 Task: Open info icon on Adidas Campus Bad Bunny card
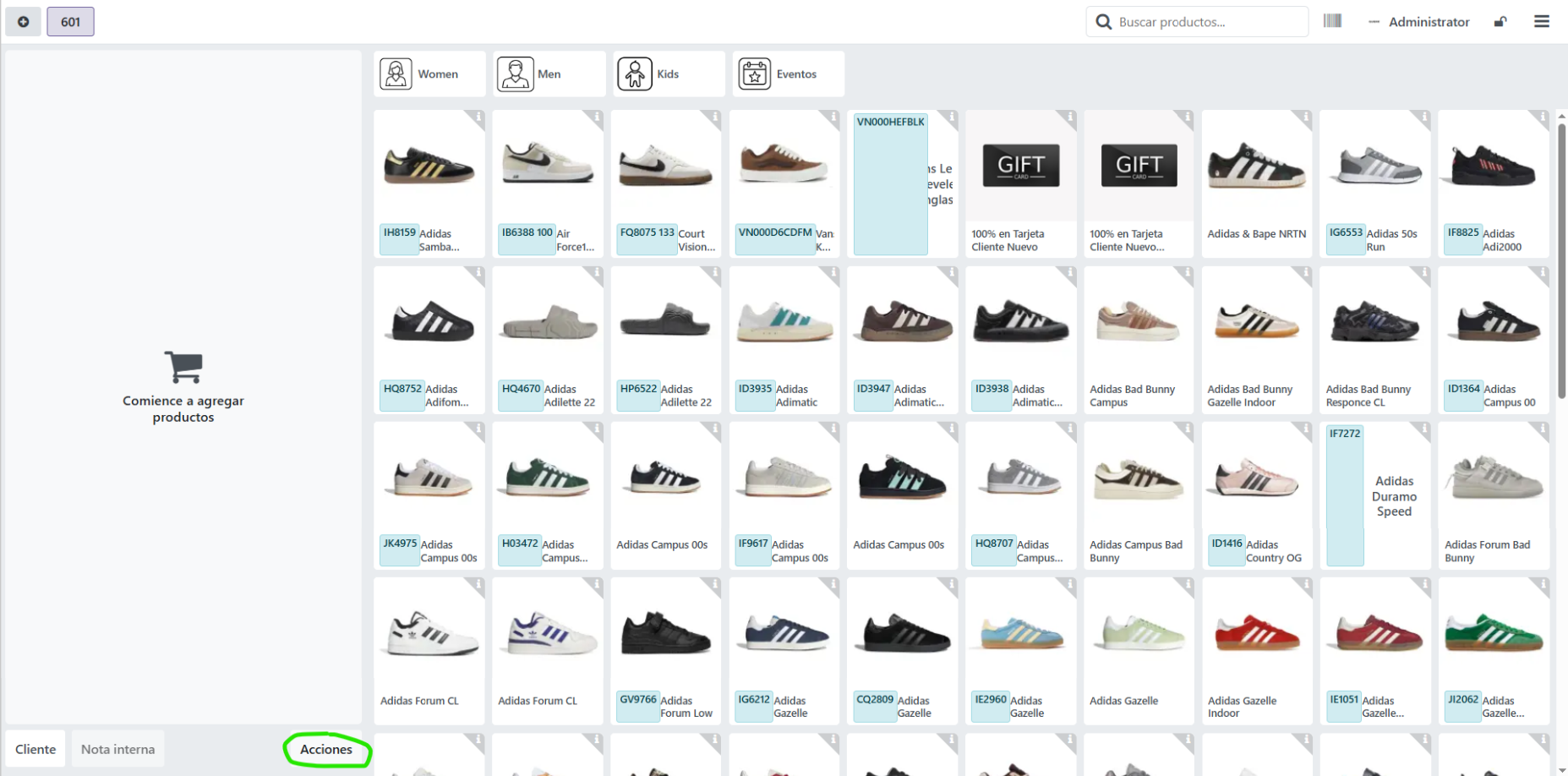1187,429
